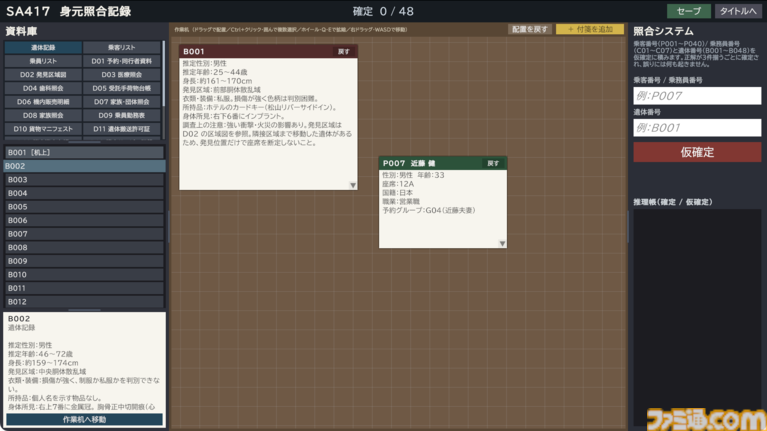
Task: Add a sticky note with 付箋を追加
Action: coord(590,29)
